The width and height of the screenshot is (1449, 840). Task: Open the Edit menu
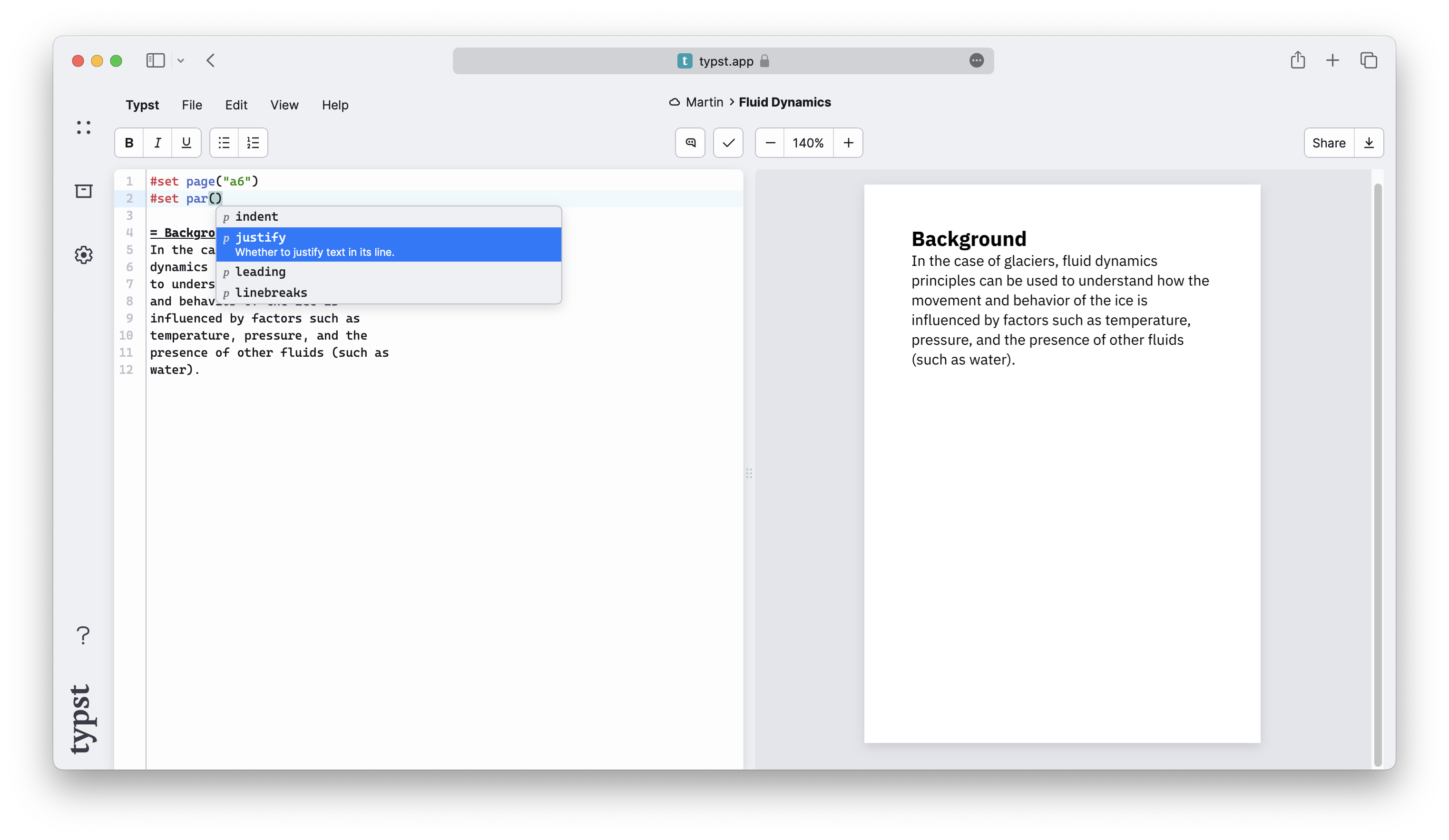tap(236, 105)
